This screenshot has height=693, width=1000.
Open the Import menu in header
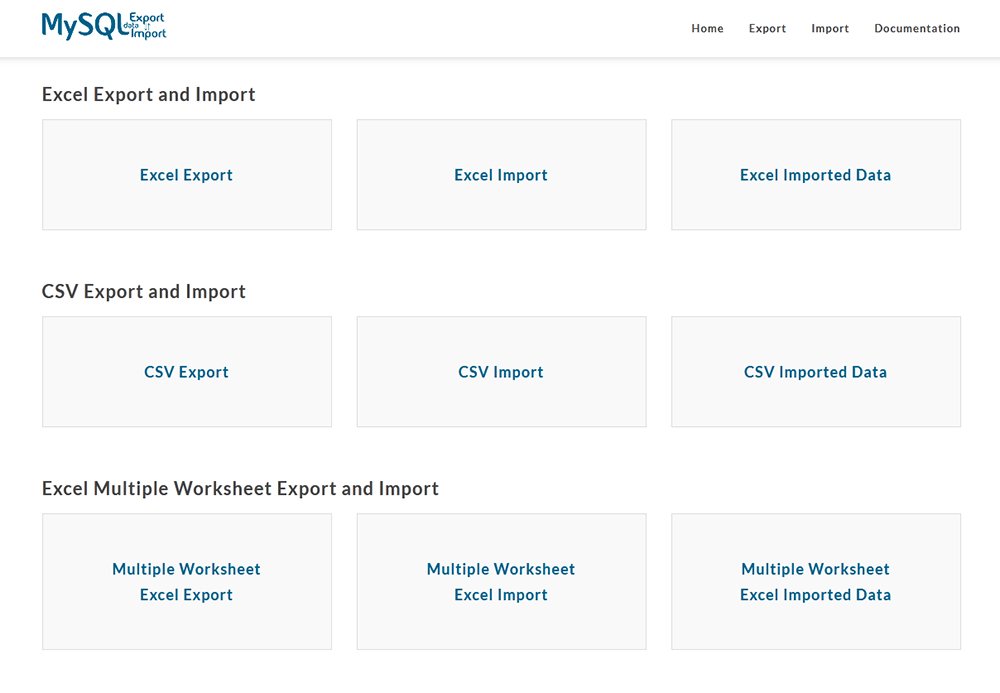(830, 28)
